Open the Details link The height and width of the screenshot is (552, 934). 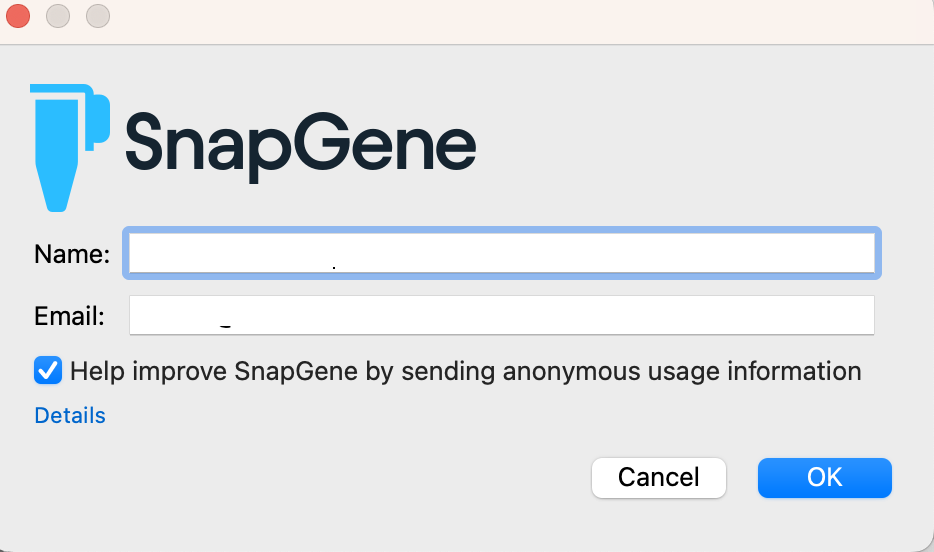[x=70, y=416]
